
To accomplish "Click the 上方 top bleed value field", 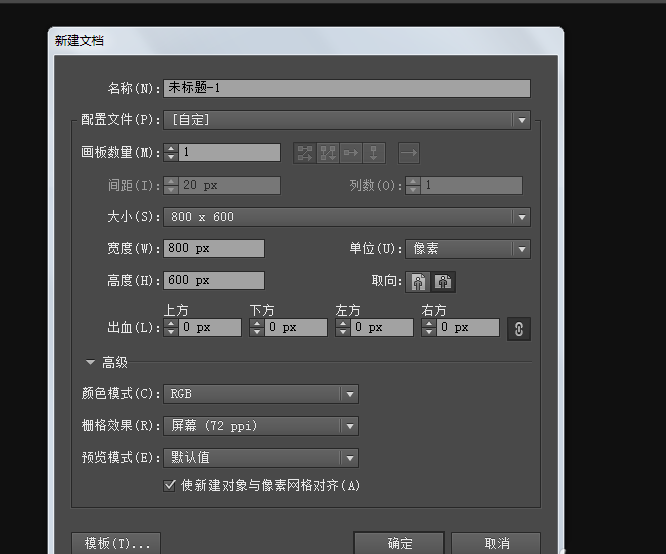I will [210, 328].
